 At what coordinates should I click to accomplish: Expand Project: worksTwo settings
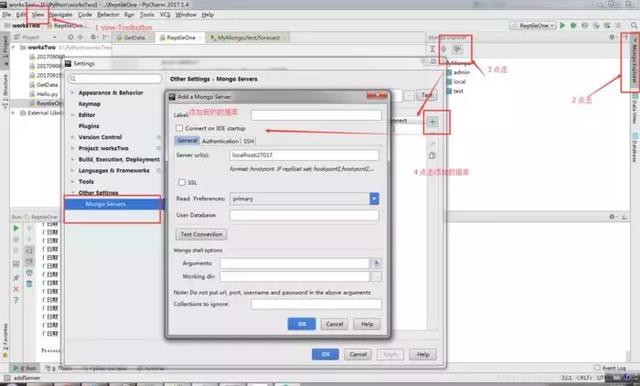[72, 148]
